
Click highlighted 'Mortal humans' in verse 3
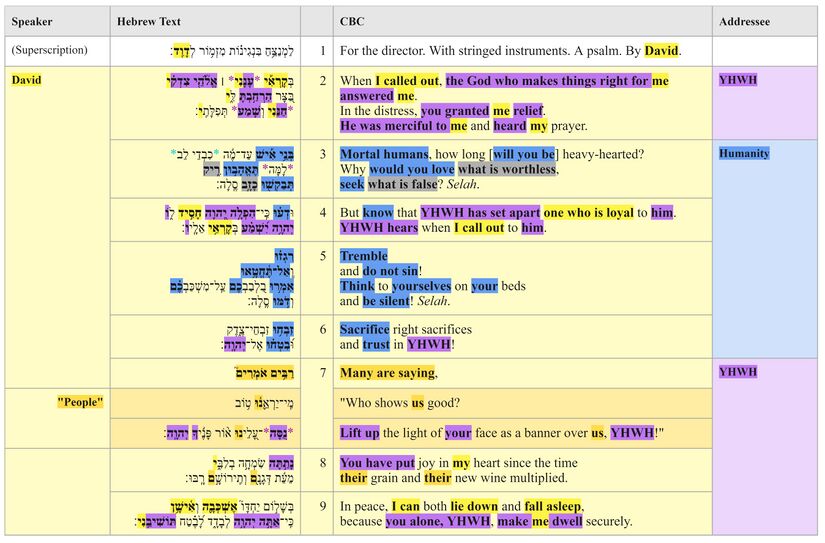(384, 154)
